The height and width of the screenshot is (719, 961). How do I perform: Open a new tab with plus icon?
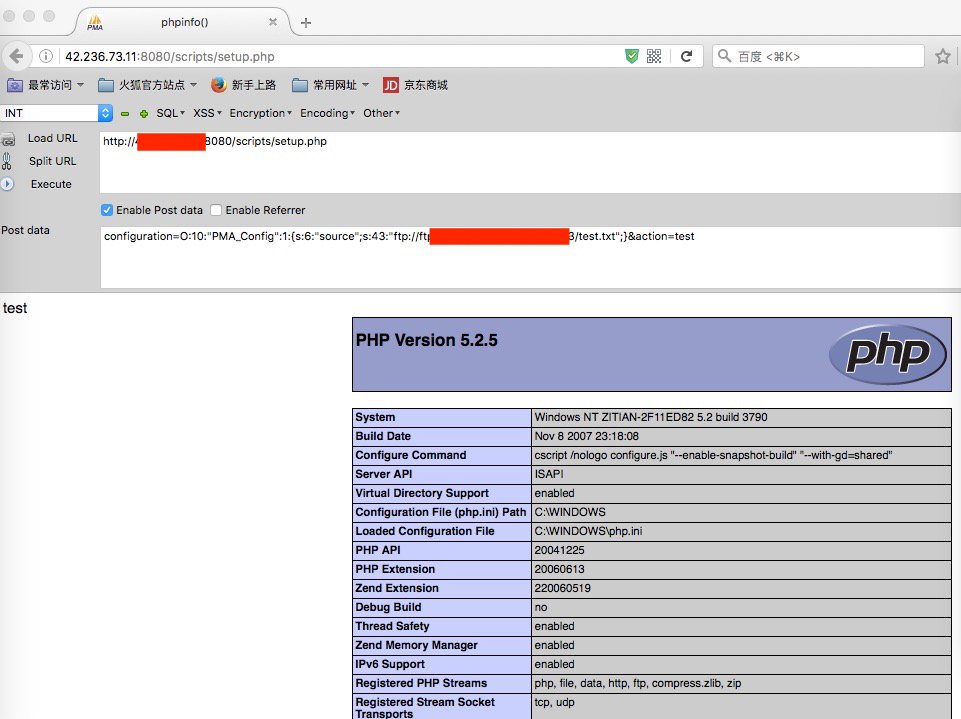pos(306,23)
